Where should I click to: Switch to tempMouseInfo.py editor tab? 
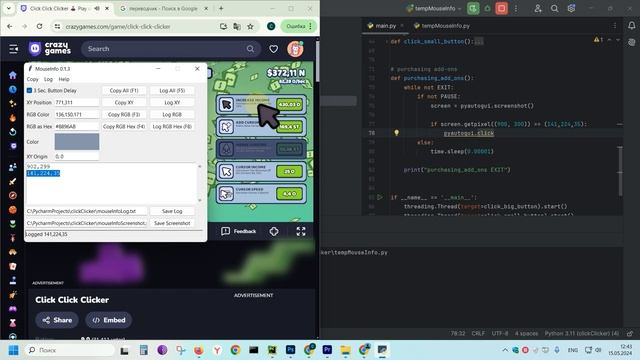click(x=442, y=26)
